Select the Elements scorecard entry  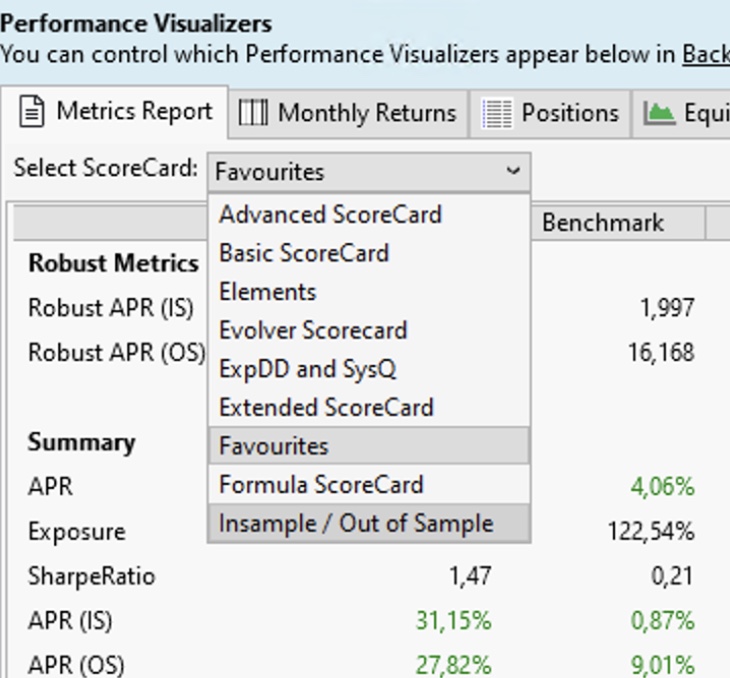tap(268, 292)
